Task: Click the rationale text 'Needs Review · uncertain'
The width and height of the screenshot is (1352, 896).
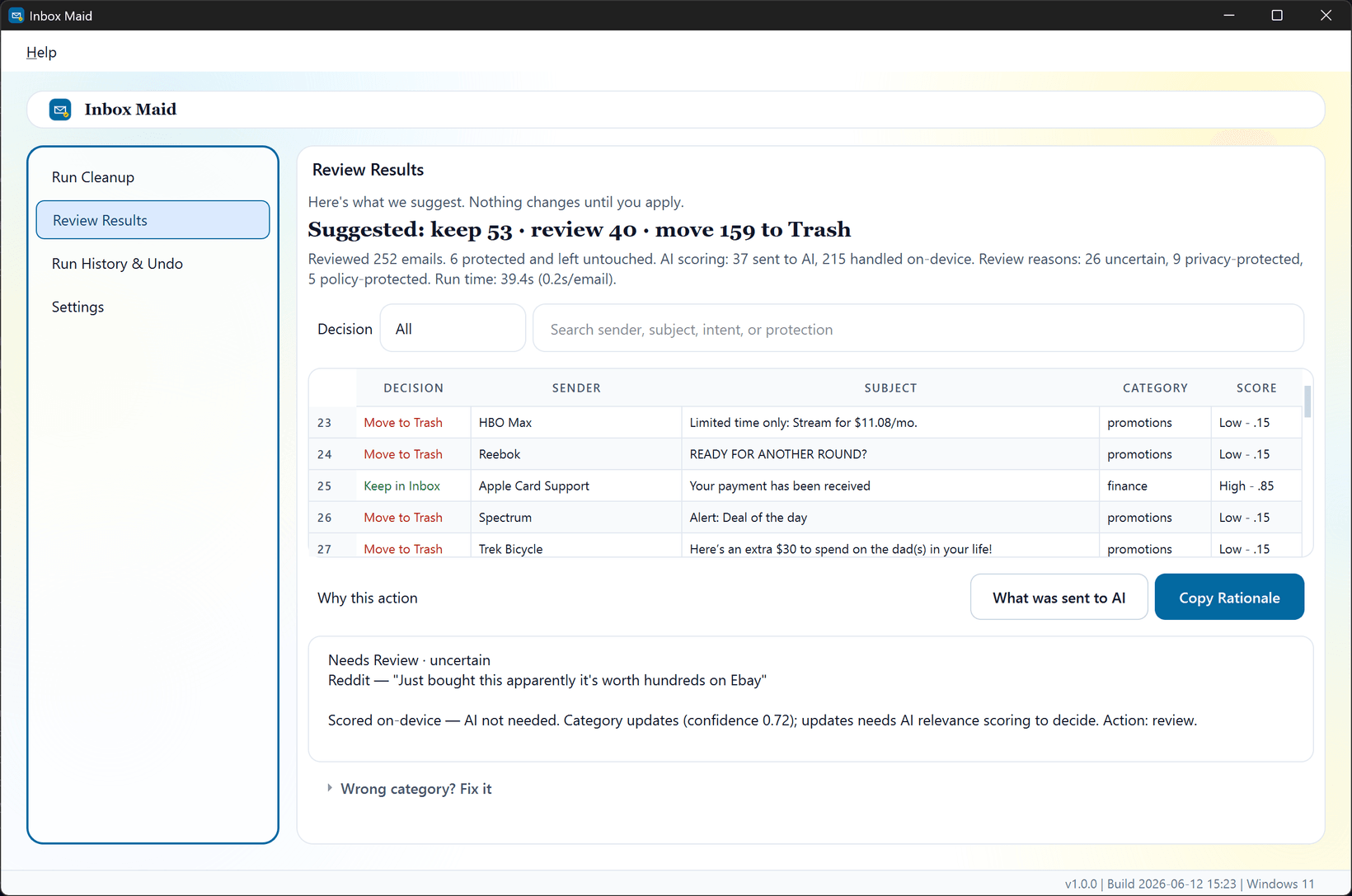Action: (409, 660)
